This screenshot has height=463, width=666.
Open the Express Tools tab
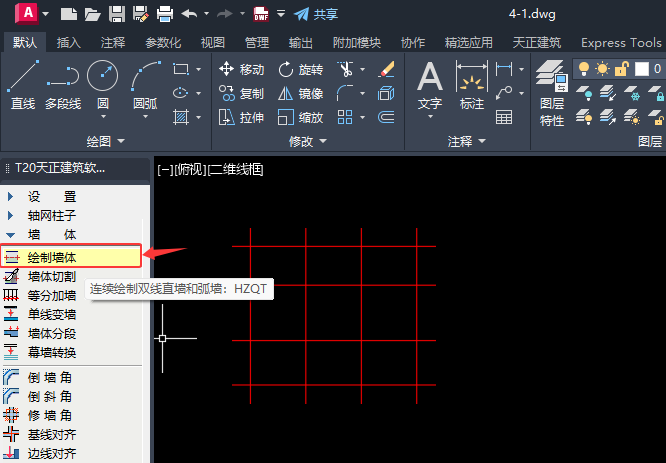coord(621,42)
